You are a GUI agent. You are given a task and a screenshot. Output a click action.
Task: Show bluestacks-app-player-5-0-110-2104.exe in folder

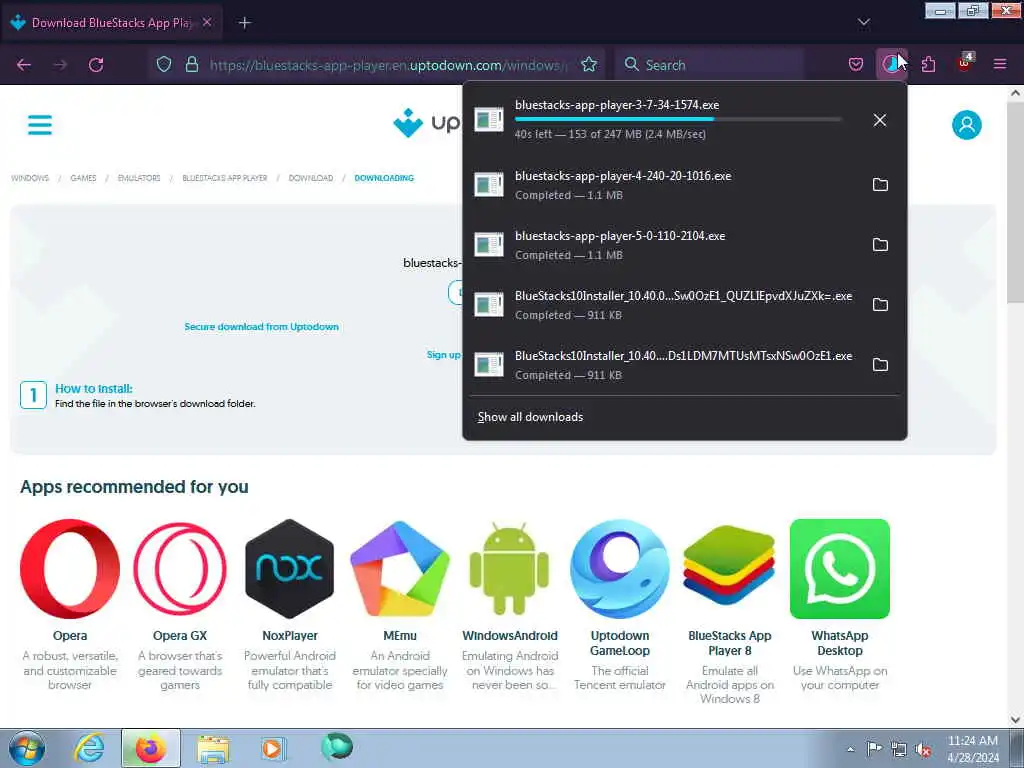point(880,245)
